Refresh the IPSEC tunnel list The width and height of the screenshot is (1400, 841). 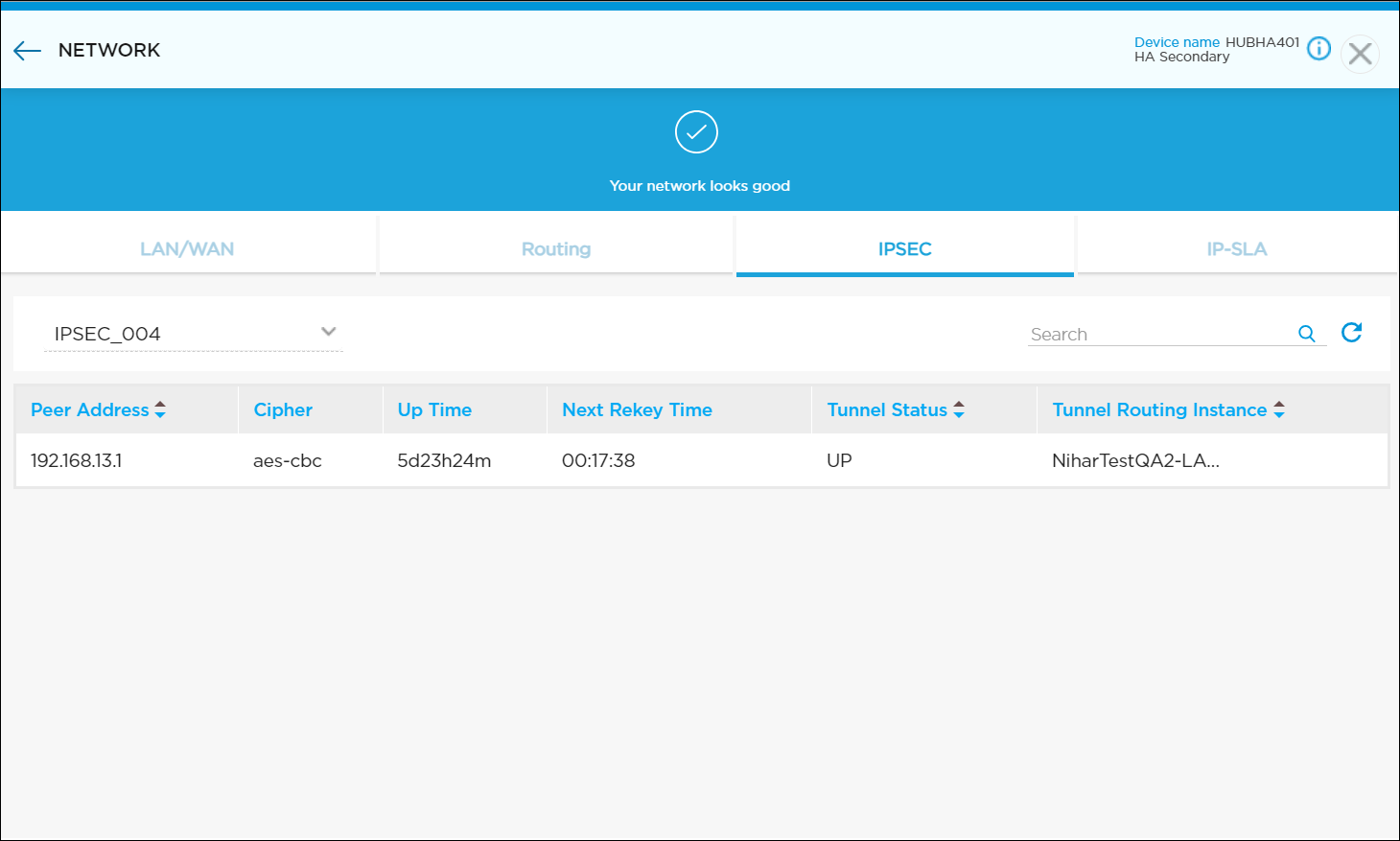coord(1351,333)
